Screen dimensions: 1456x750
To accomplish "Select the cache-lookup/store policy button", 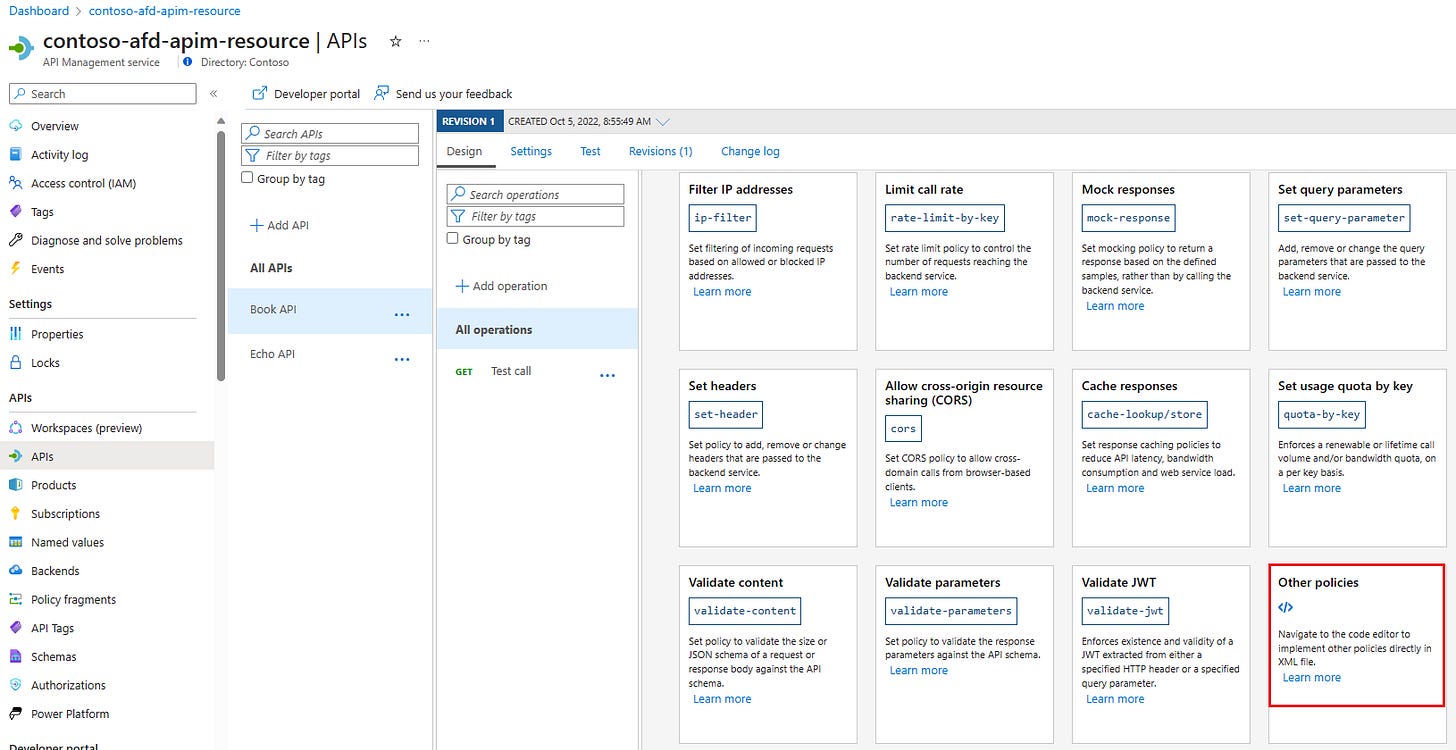I will [1146, 414].
